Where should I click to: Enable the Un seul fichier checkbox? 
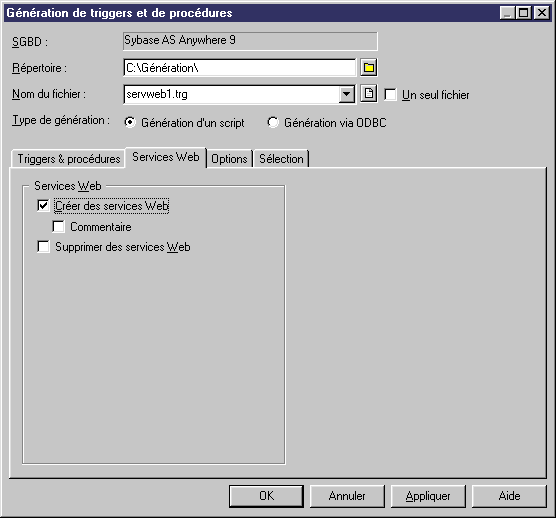click(x=390, y=95)
